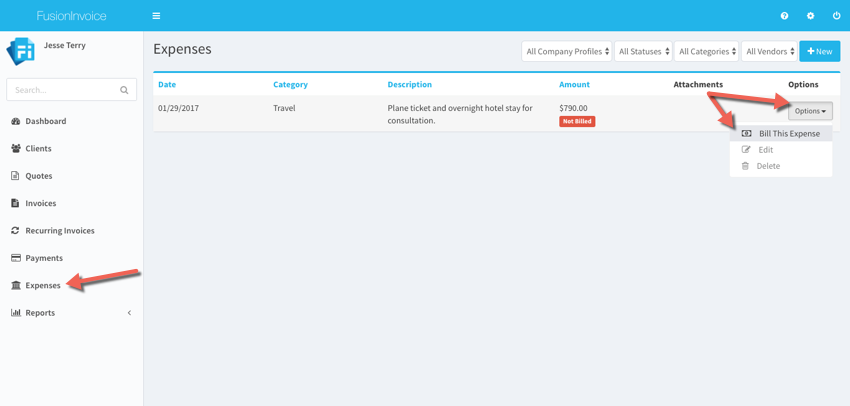The height and width of the screenshot is (406, 850).
Task: Click the power logout icon
Action: coord(836,16)
